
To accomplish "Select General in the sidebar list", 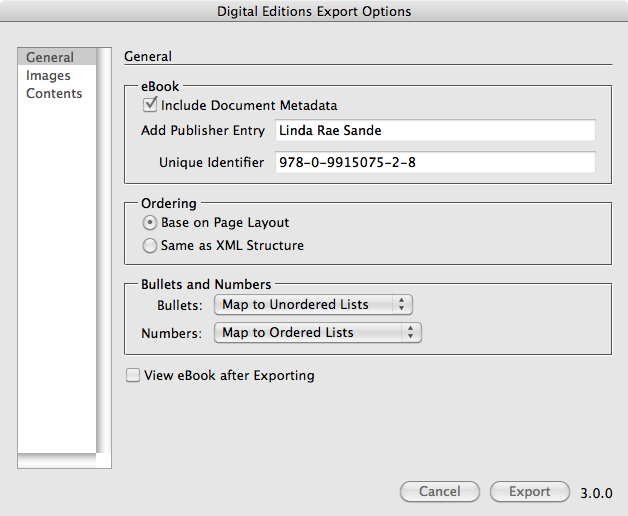I will 50,58.
